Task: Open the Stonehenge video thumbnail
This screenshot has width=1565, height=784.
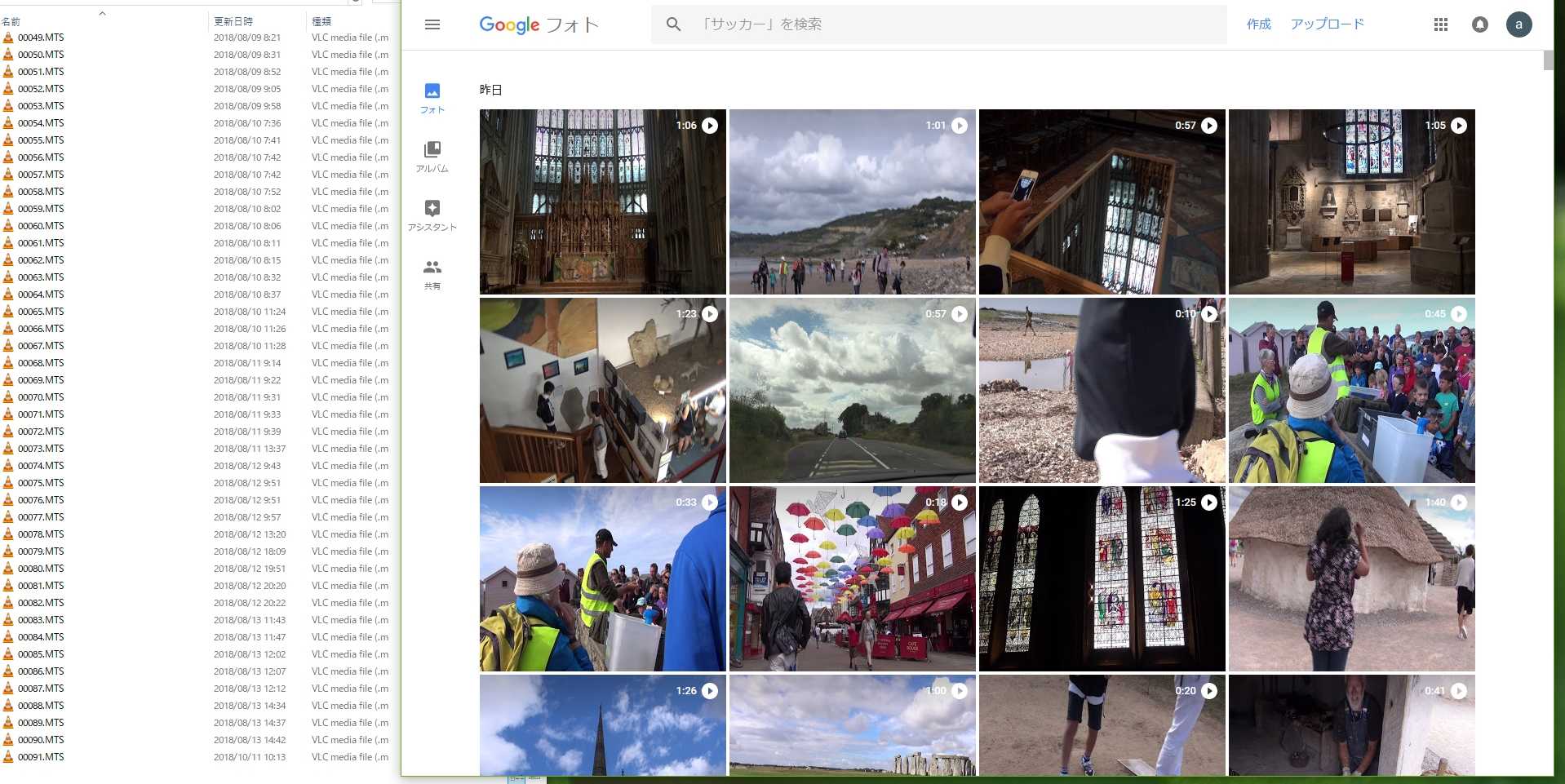Action: coord(852,725)
